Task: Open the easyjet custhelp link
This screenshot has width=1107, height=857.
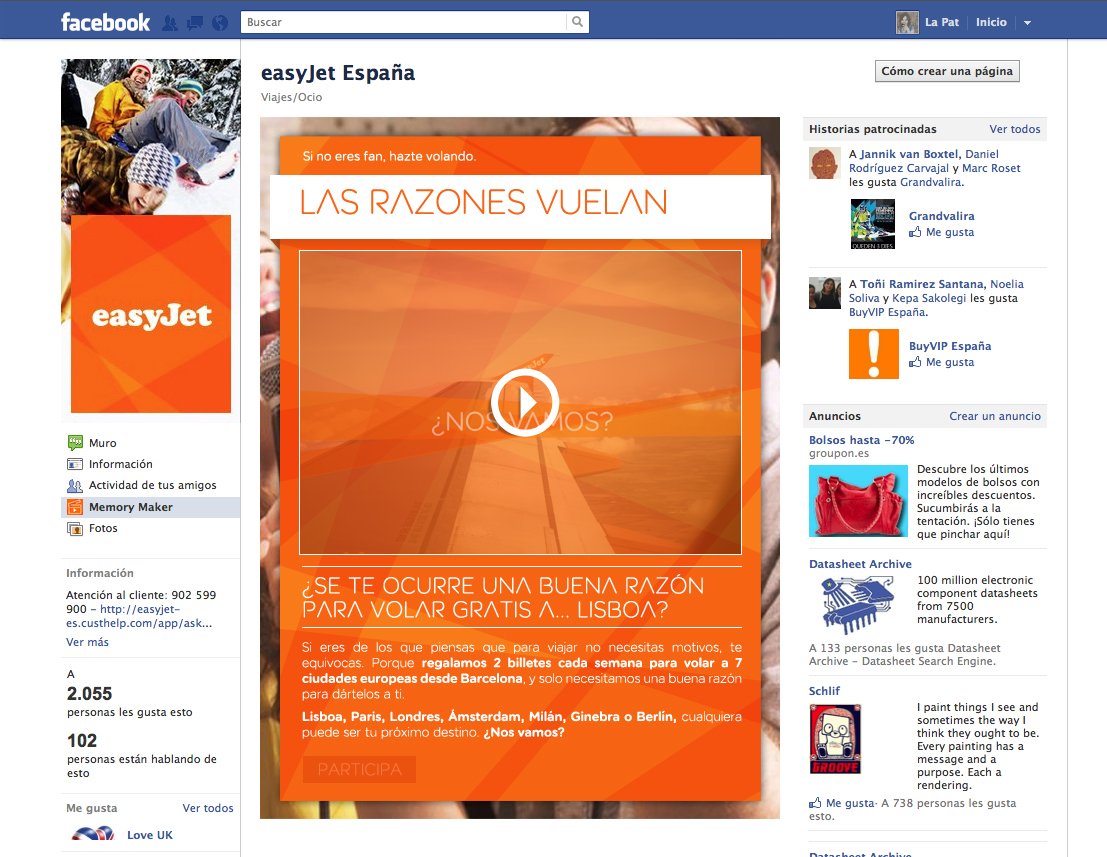Action: tap(140, 616)
